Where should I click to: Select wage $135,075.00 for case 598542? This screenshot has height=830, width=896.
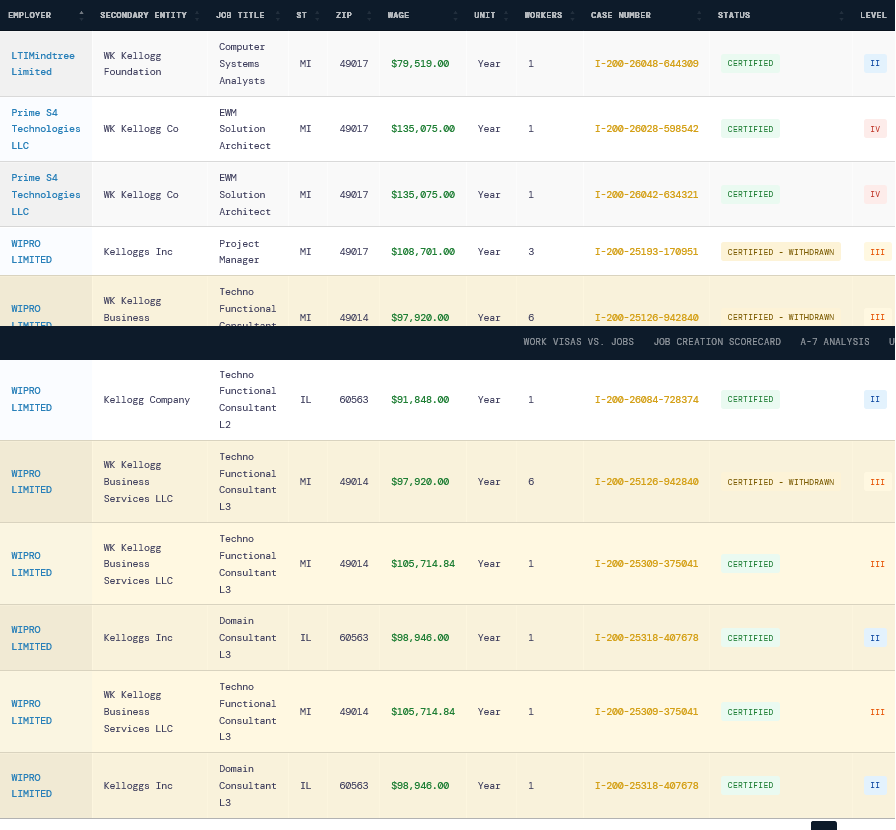(x=423, y=129)
